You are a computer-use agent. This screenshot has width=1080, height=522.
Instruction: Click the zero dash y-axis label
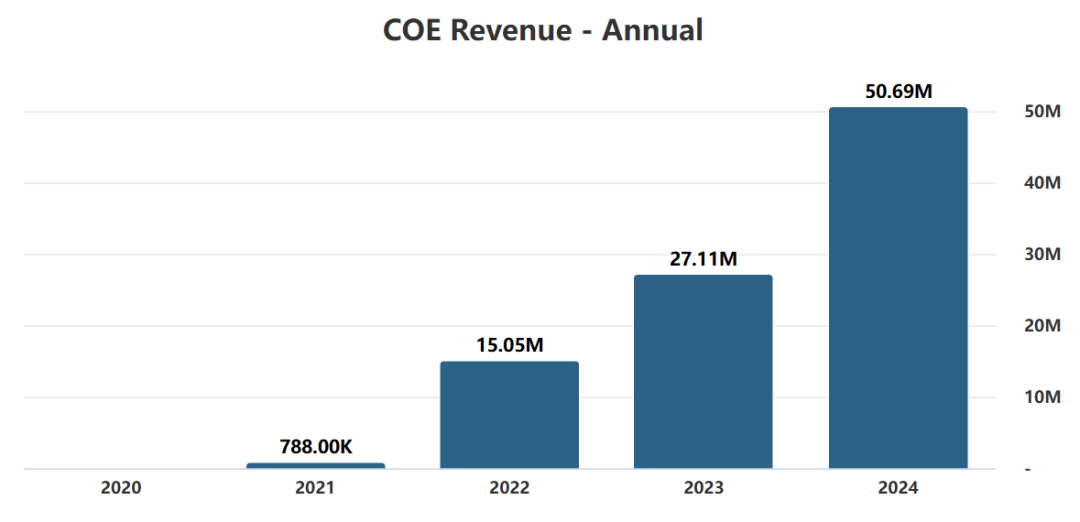pyautogui.click(x=1026, y=469)
